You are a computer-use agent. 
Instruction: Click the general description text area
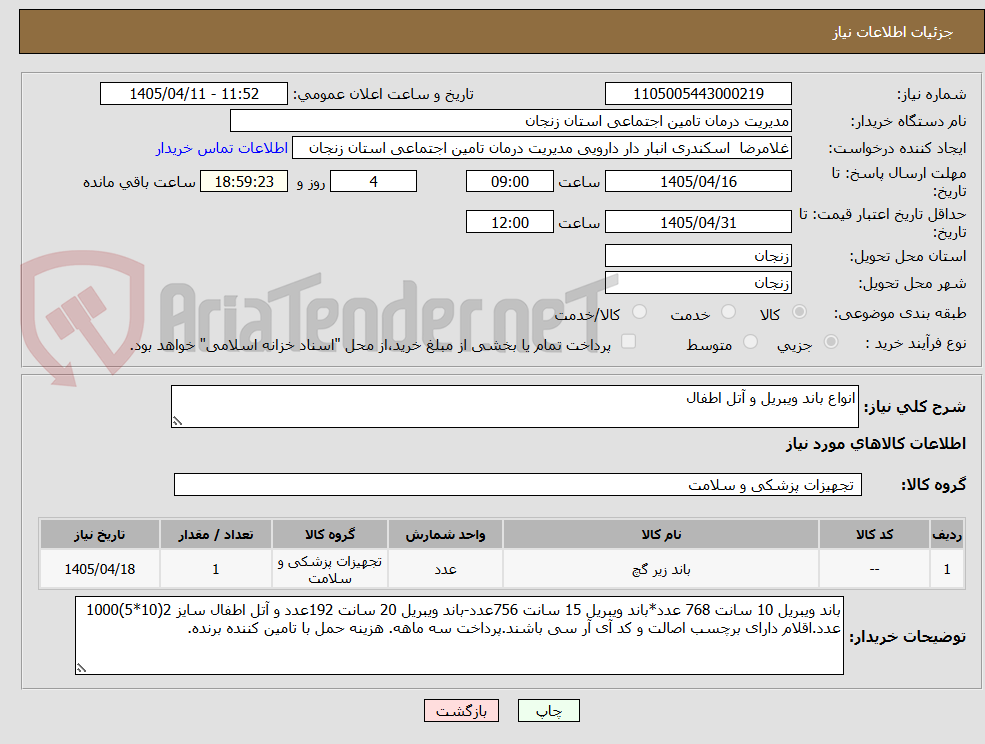(514, 407)
